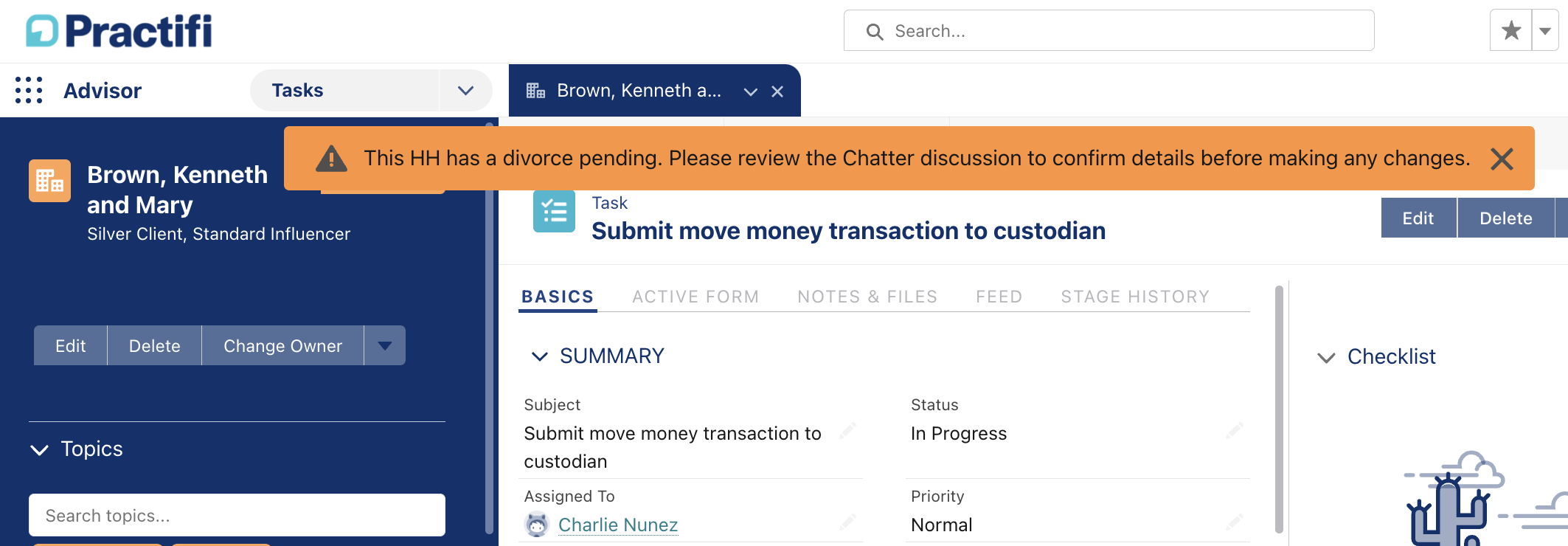Open the Charlie Nunez profile link
This screenshot has height=546, width=1568.
(618, 525)
